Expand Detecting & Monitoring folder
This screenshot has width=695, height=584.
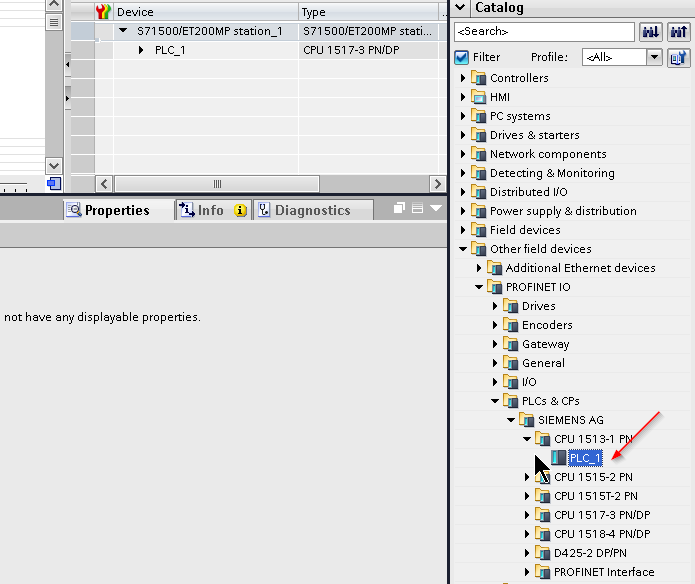tap(463, 173)
